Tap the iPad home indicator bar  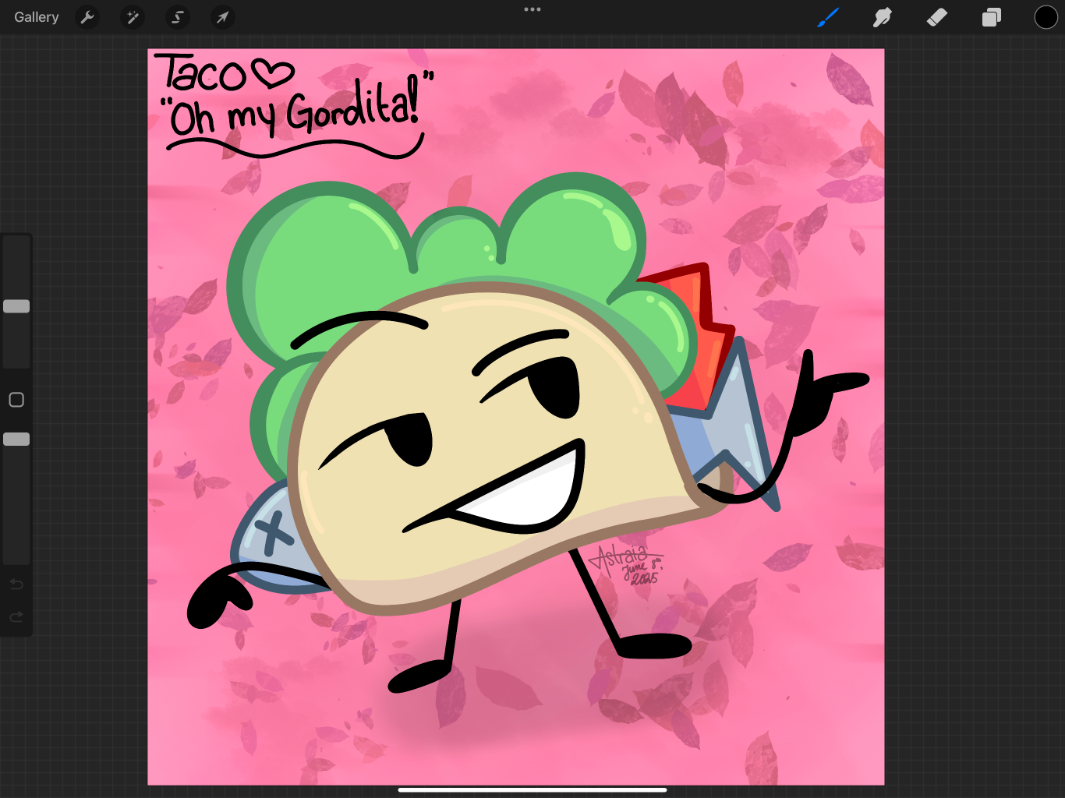coord(532,789)
